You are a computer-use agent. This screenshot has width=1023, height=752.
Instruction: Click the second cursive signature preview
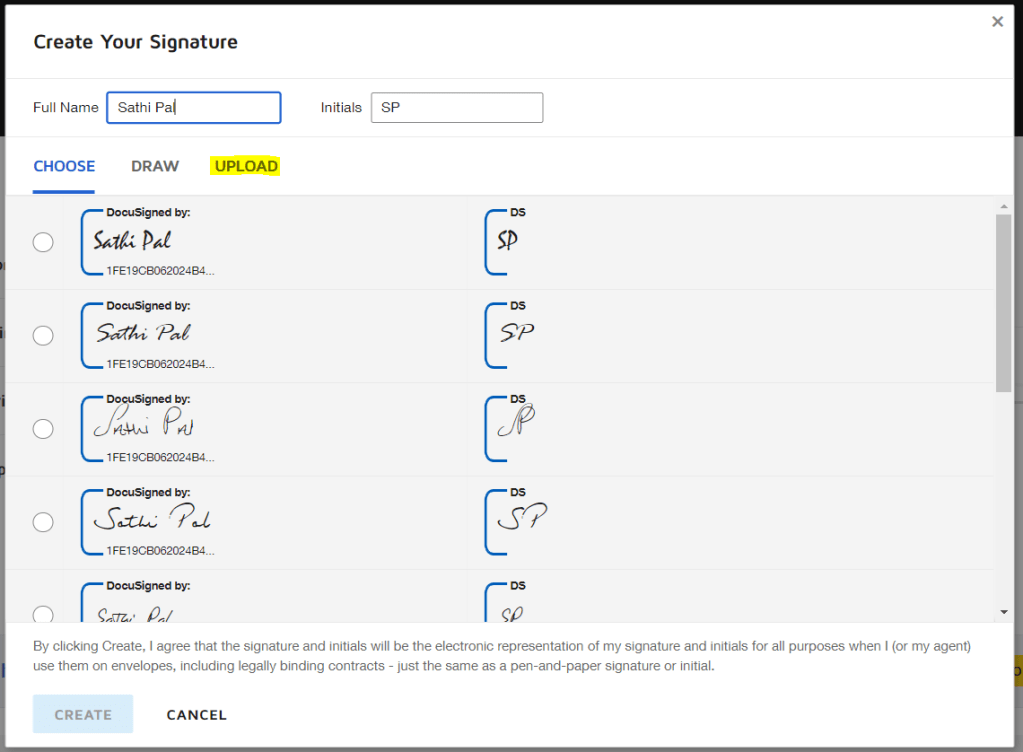point(143,333)
